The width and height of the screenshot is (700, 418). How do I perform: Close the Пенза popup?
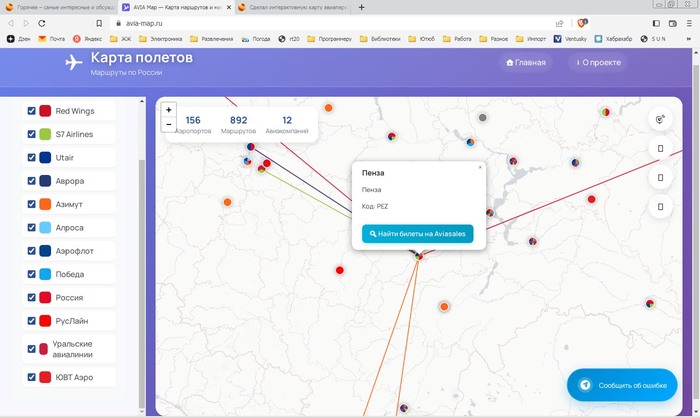pos(480,167)
